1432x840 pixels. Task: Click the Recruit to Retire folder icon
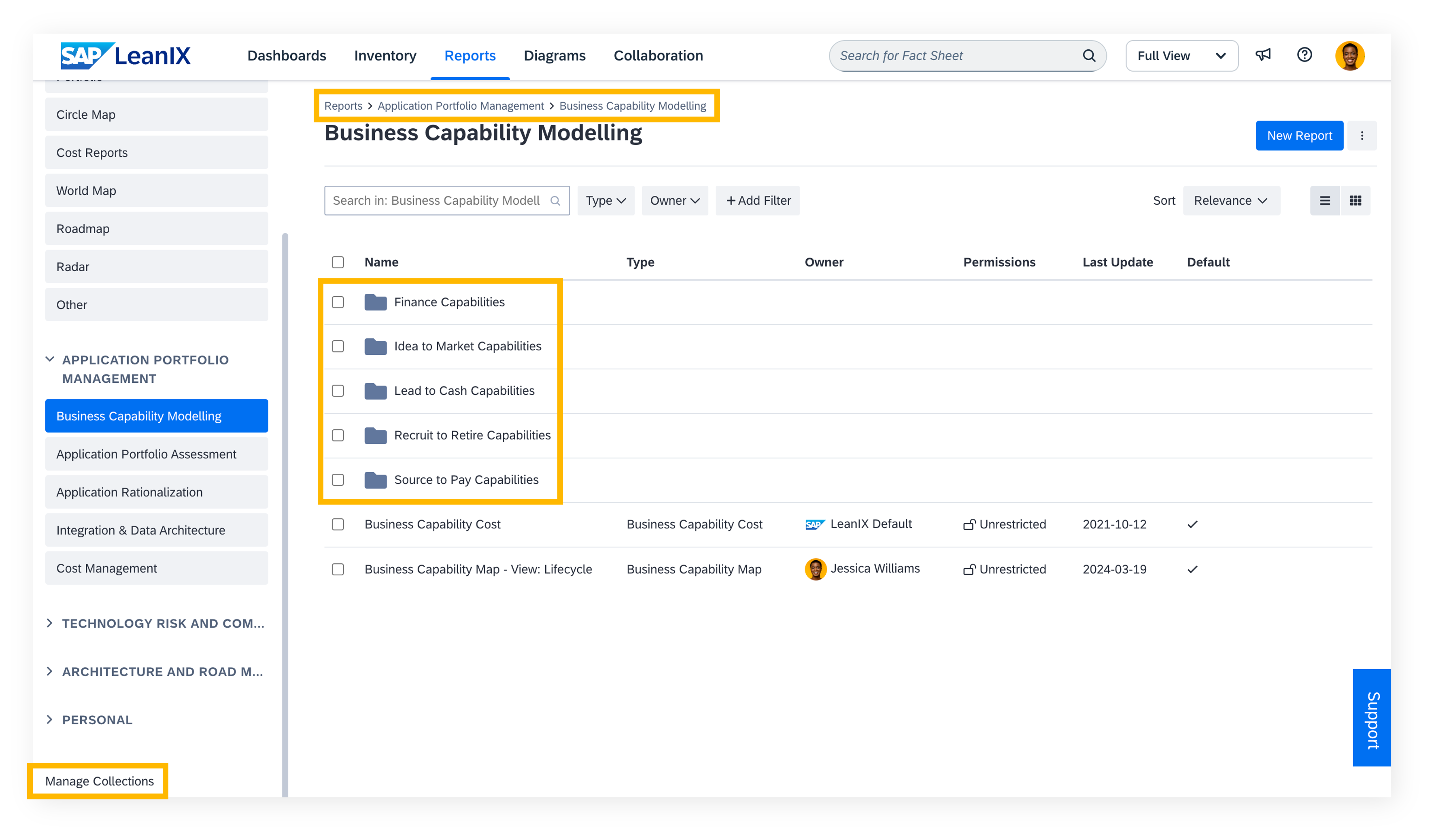pos(376,436)
